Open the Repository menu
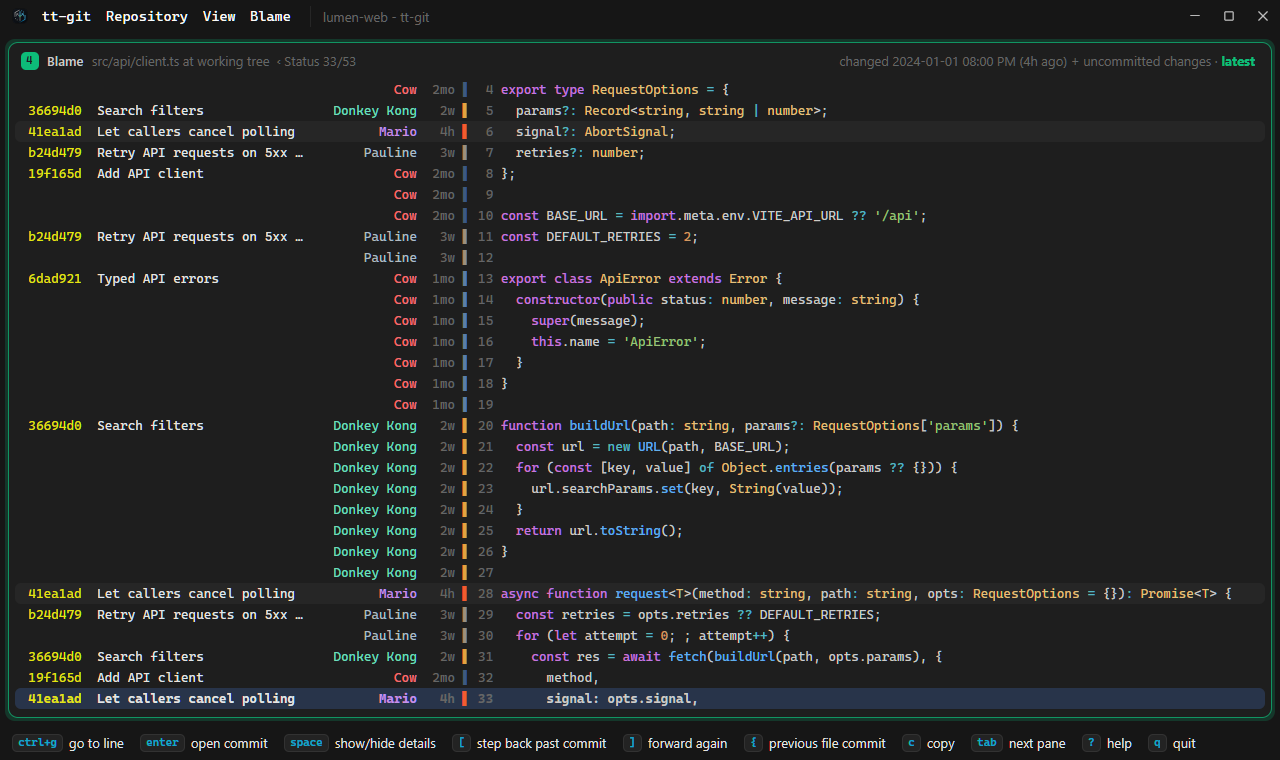 tap(147, 16)
